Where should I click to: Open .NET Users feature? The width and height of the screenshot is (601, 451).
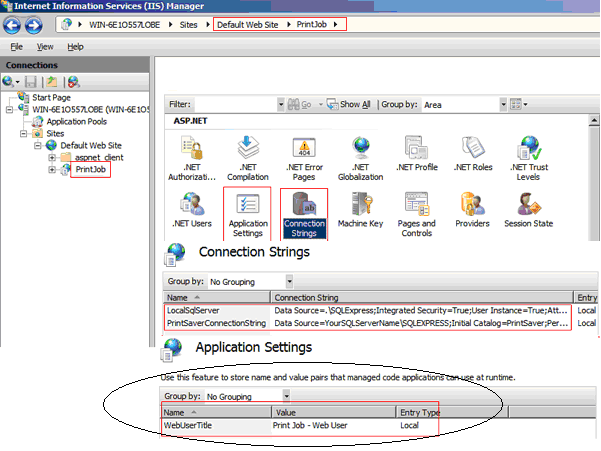tap(192, 210)
